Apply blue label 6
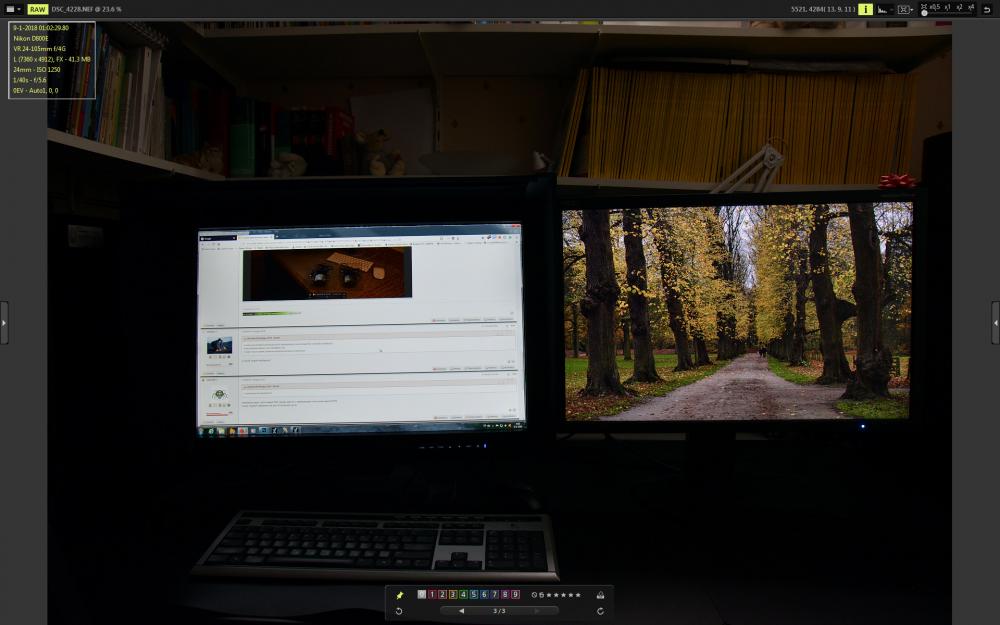 tap(484, 594)
